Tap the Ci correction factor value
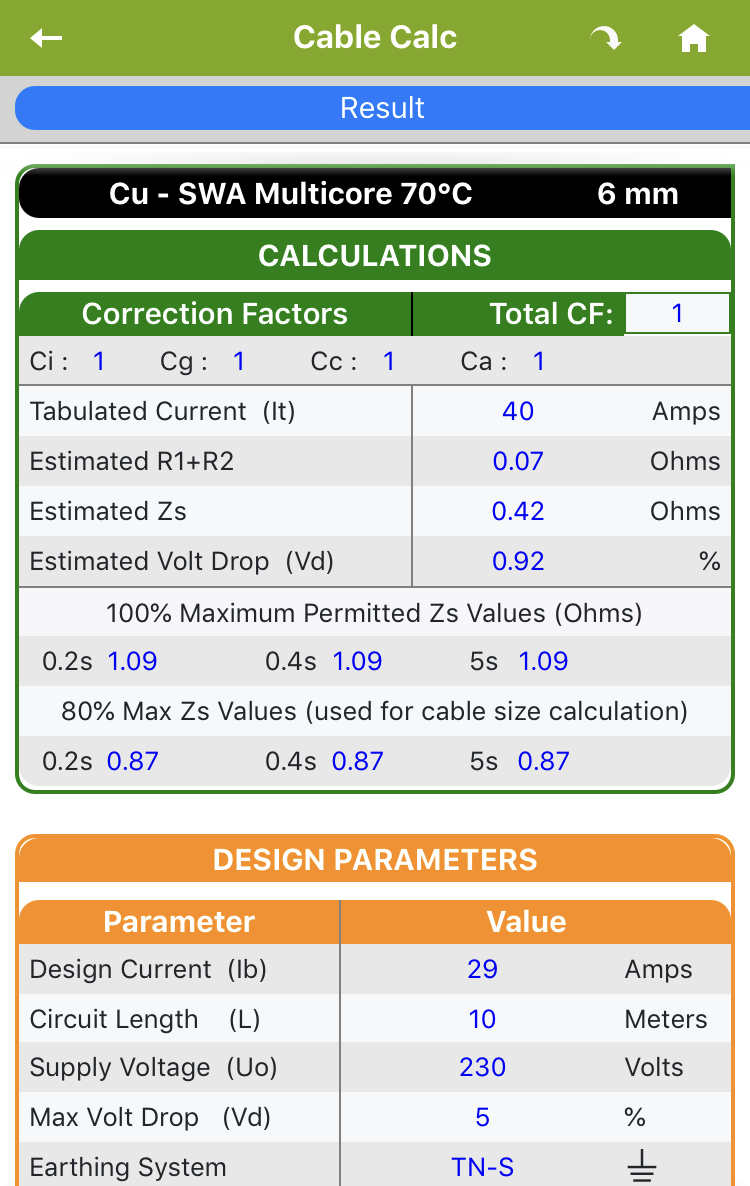Image resolution: width=750 pixels, height=1186 pixels. [x=99, y=361]
